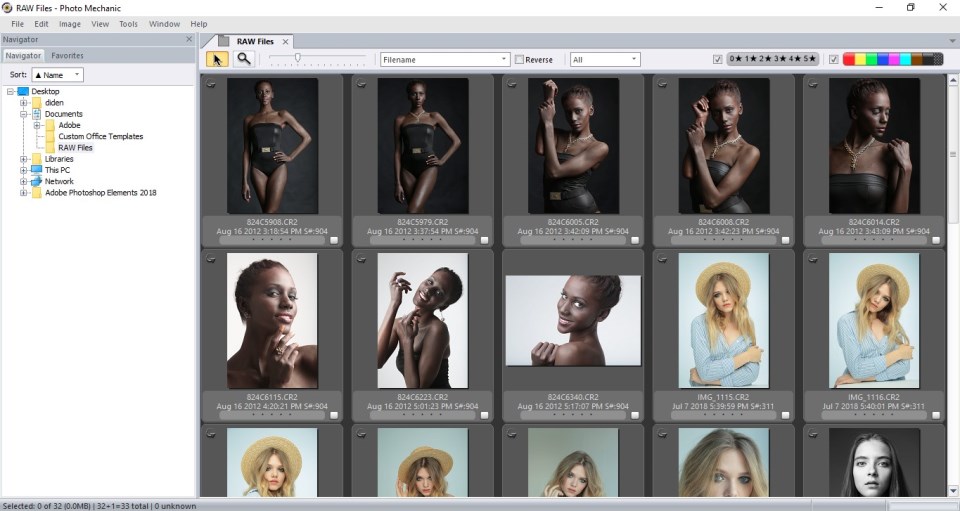Click rotate icon on IMG_1115.CR2 thumbnail
This screenshot has height=511, width=960.
tap(662, 259)
